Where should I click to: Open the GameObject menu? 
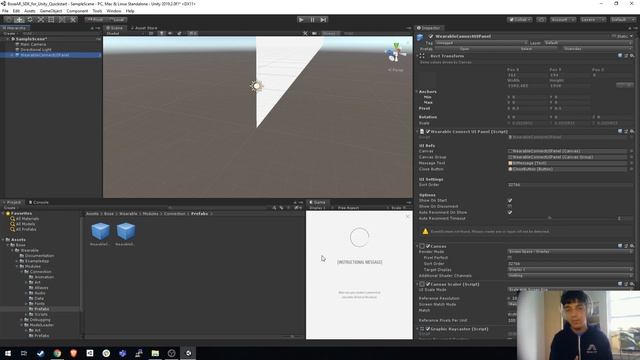point(51,11)
